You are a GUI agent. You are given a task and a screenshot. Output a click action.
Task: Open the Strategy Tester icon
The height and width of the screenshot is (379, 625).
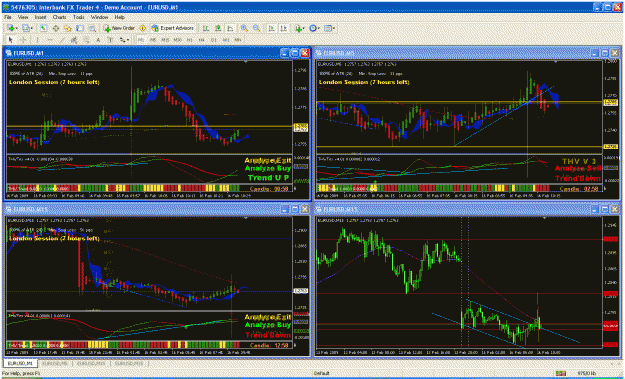[x=92, y=28]
